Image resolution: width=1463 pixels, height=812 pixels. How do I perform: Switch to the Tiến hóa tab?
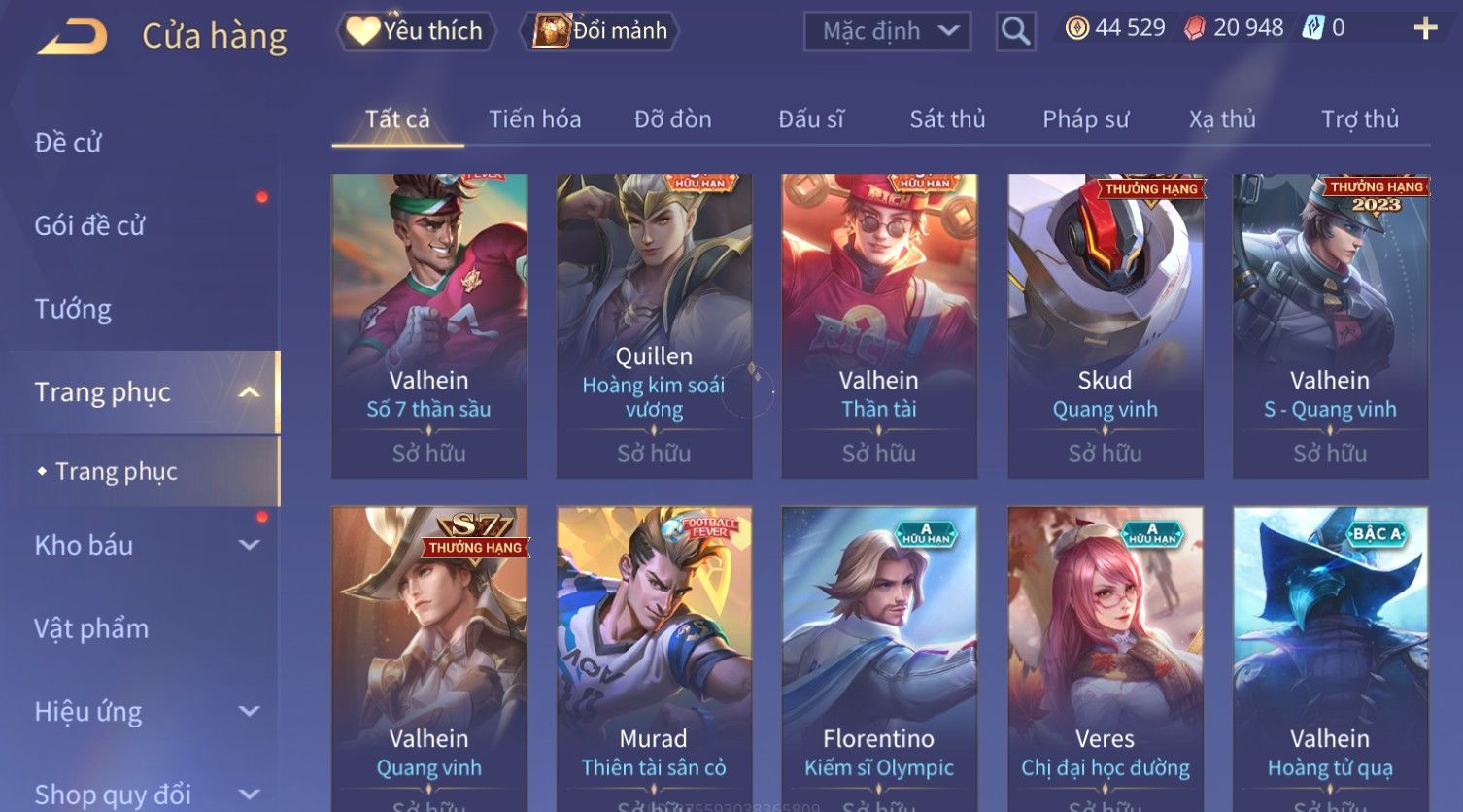[x=534, y=119]
